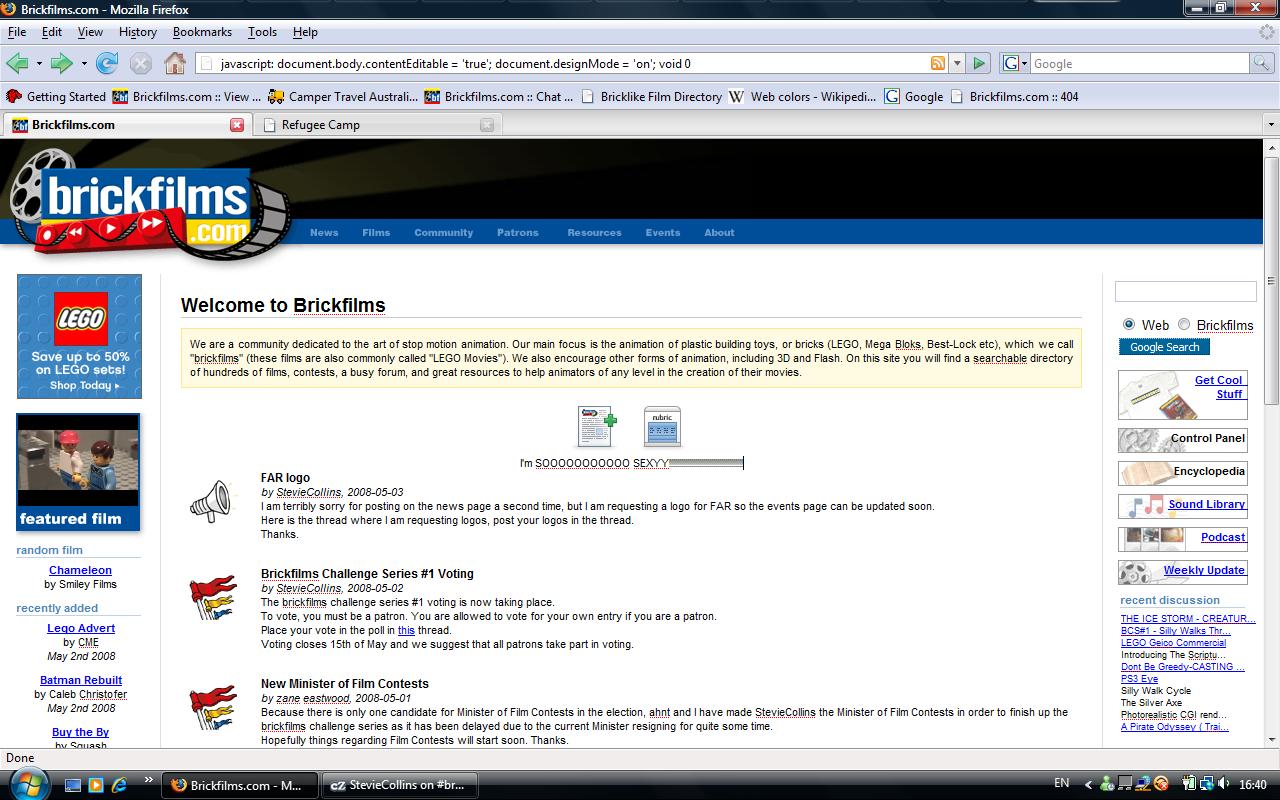This screenshot has height=800, width=1280.
Task: Open the Community navigation item
Action: (x=443, y=233)
